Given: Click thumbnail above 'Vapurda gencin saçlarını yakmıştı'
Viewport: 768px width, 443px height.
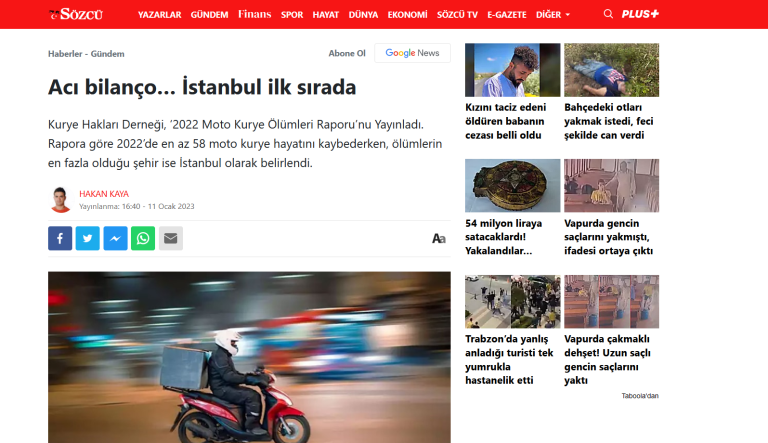Looking at the screenshot, I should pyautogui.click(x=611, y=185).
